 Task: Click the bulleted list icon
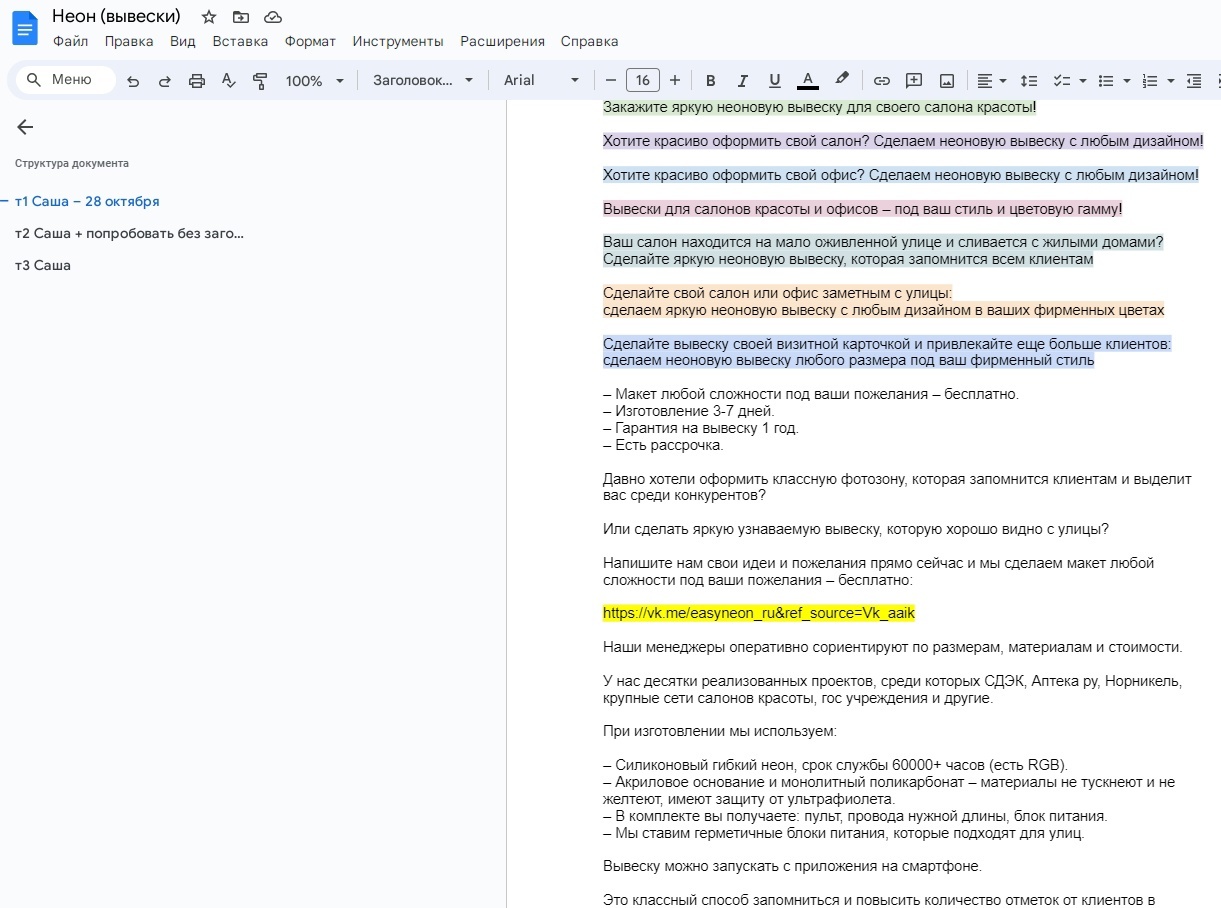(1106, 81)
